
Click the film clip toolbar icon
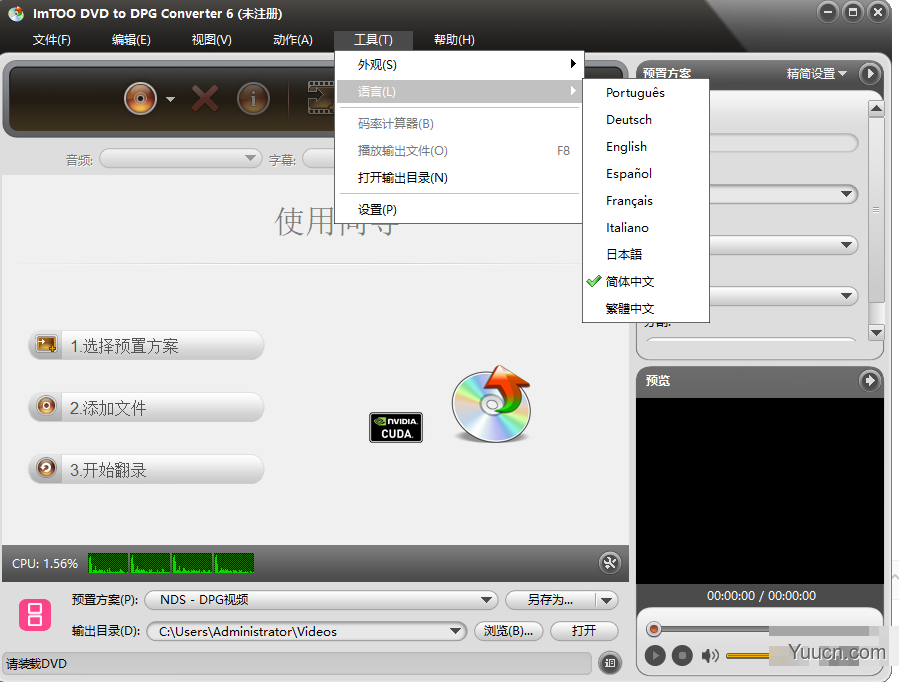click(x=320, y=97)
